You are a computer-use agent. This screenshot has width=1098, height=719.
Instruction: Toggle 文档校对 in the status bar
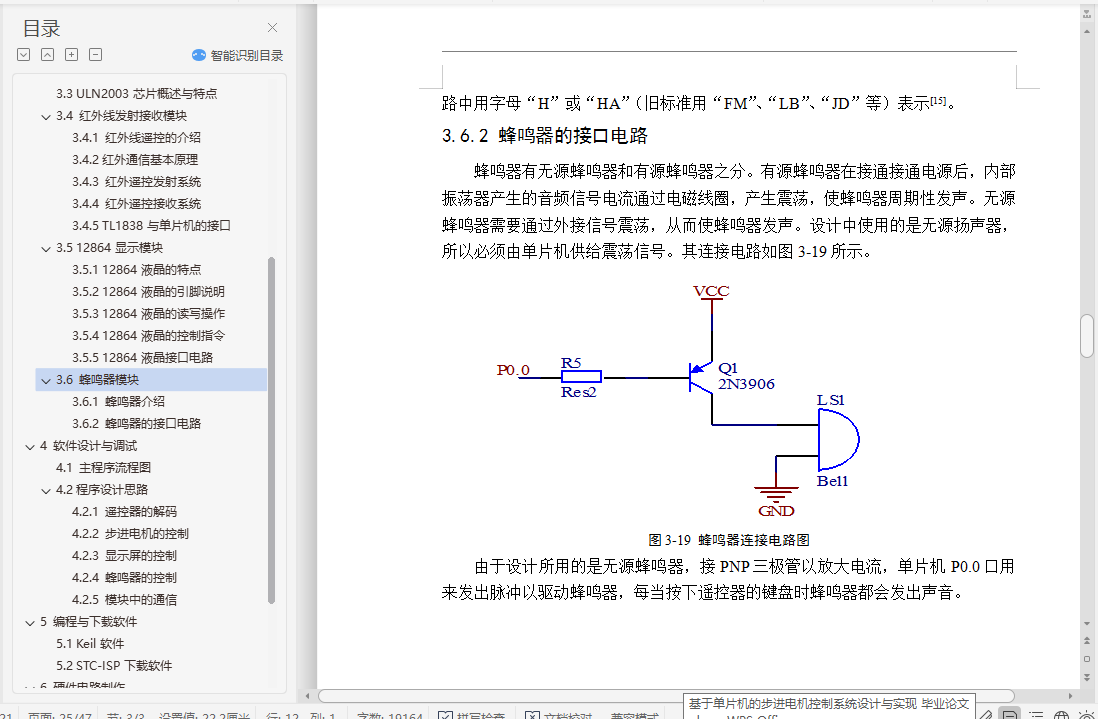[x=559, y=715]
